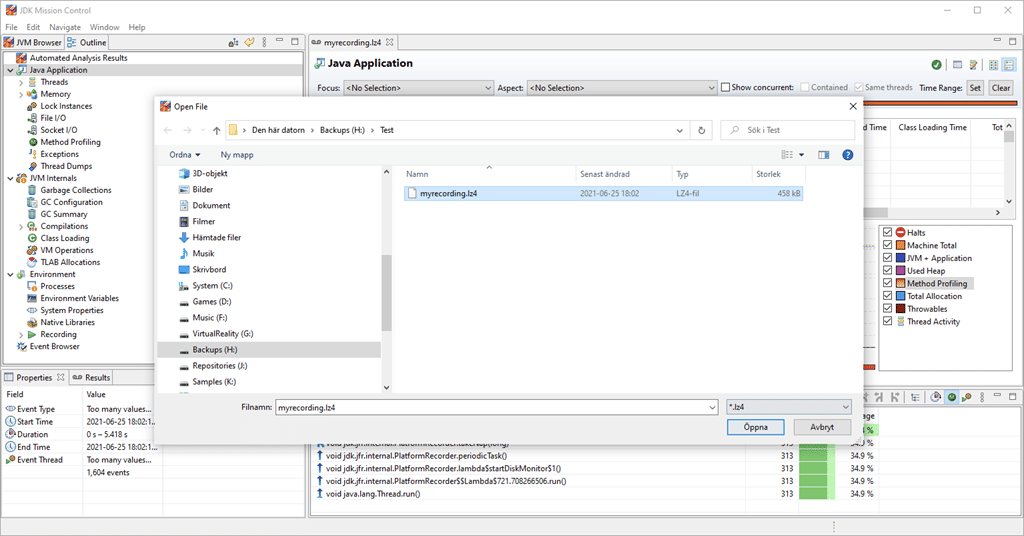The width and height of the screenshot is (1024, 536).
Task: Open Automated Analysis Results page
Action: pos(78,58)
